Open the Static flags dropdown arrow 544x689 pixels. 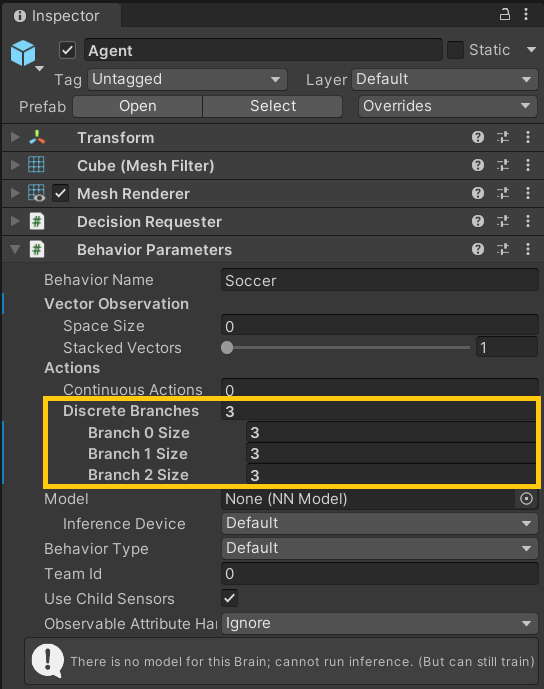(x=531, y=50)
